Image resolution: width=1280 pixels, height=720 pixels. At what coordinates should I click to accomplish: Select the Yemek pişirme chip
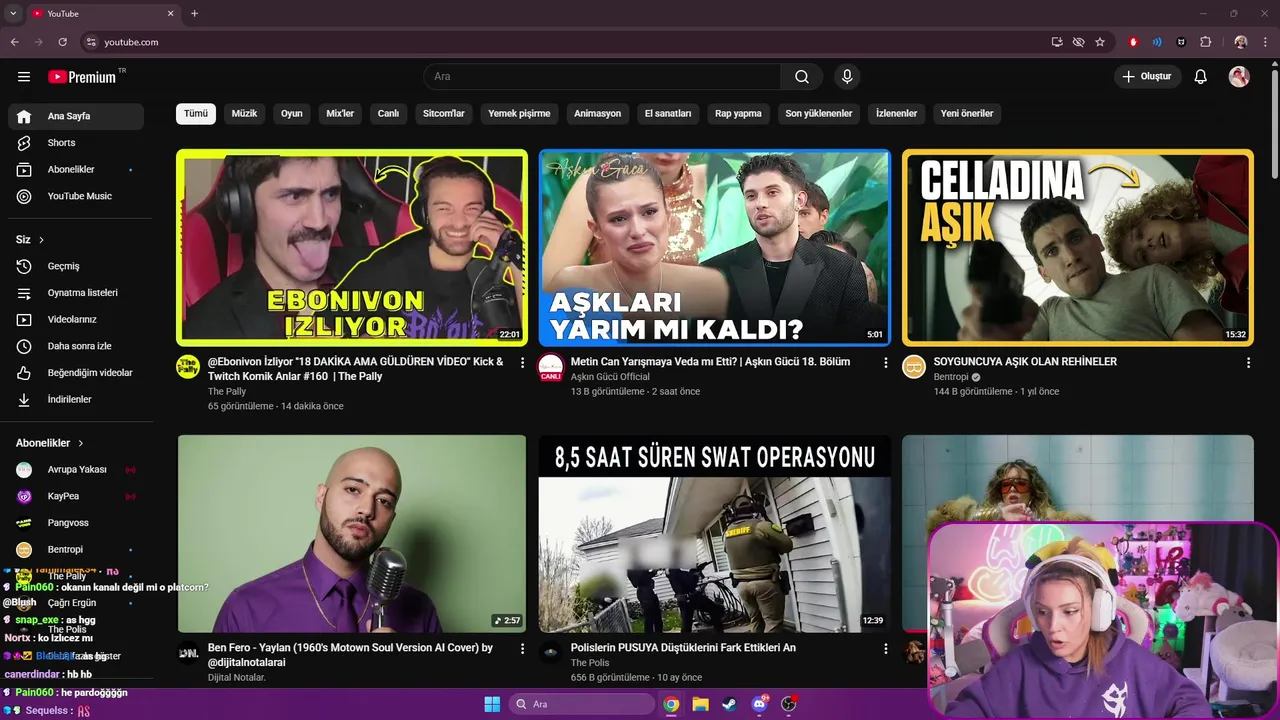point(519,114)
